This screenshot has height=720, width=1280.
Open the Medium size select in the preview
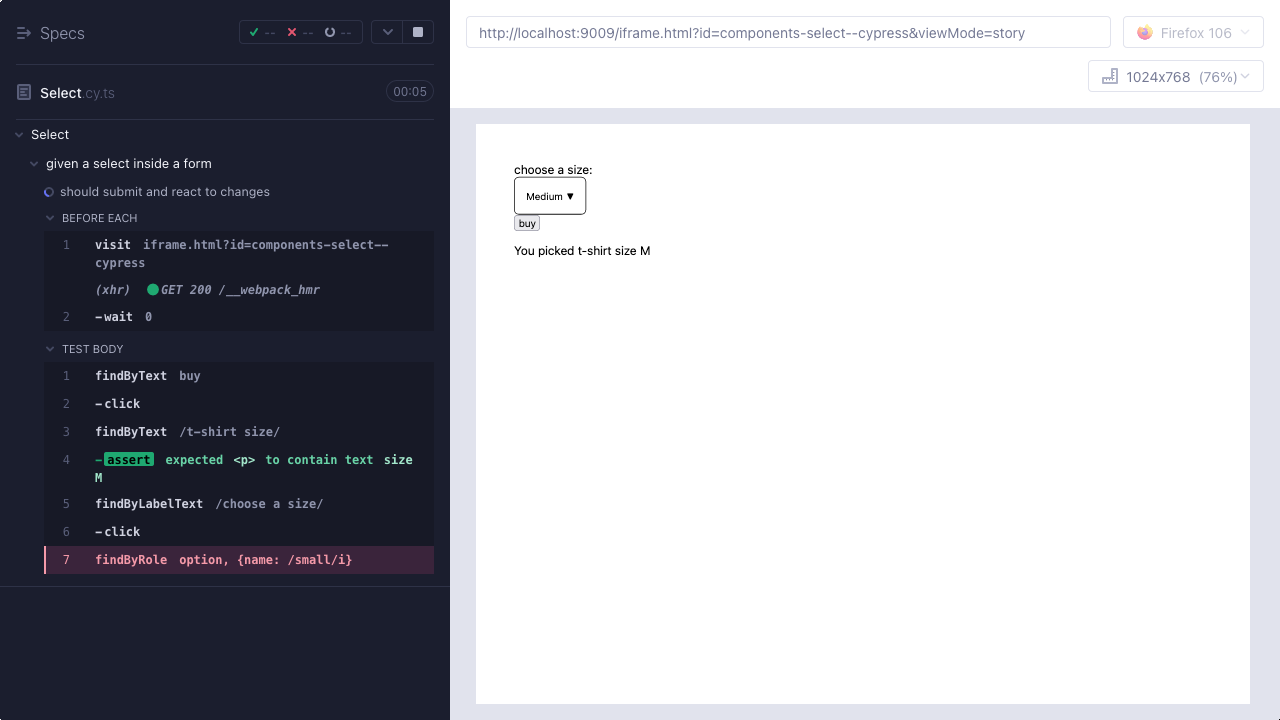point(550,195)
